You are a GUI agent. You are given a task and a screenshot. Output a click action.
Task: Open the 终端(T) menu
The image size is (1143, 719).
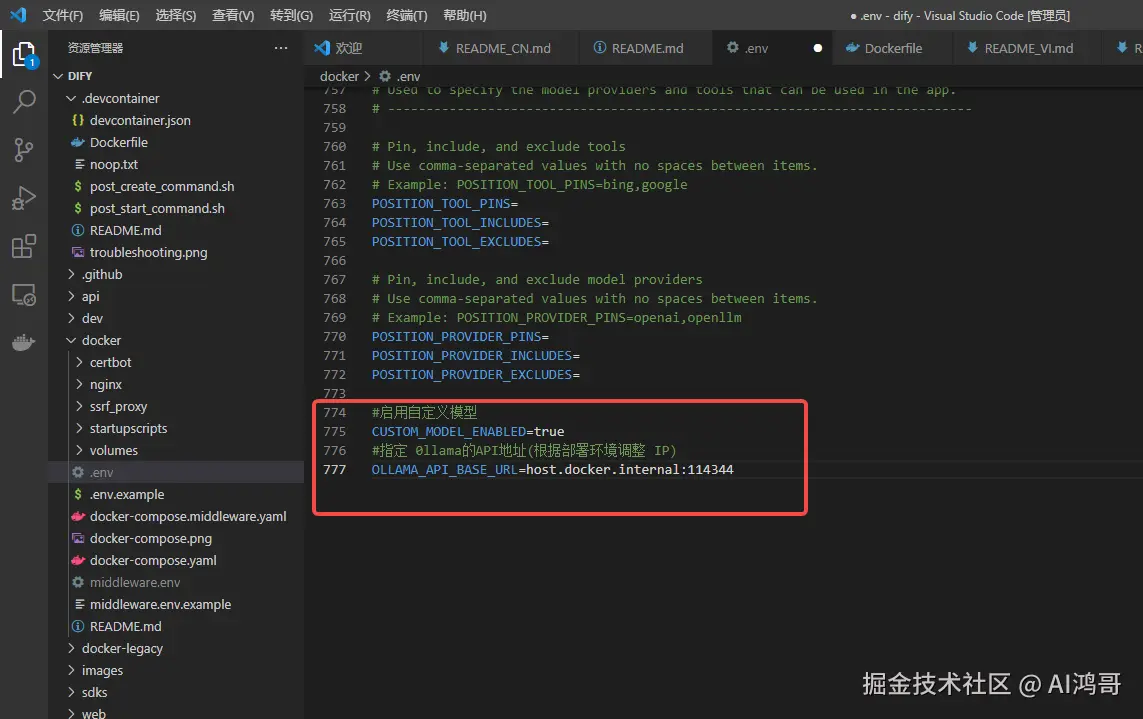coord(406,15)
